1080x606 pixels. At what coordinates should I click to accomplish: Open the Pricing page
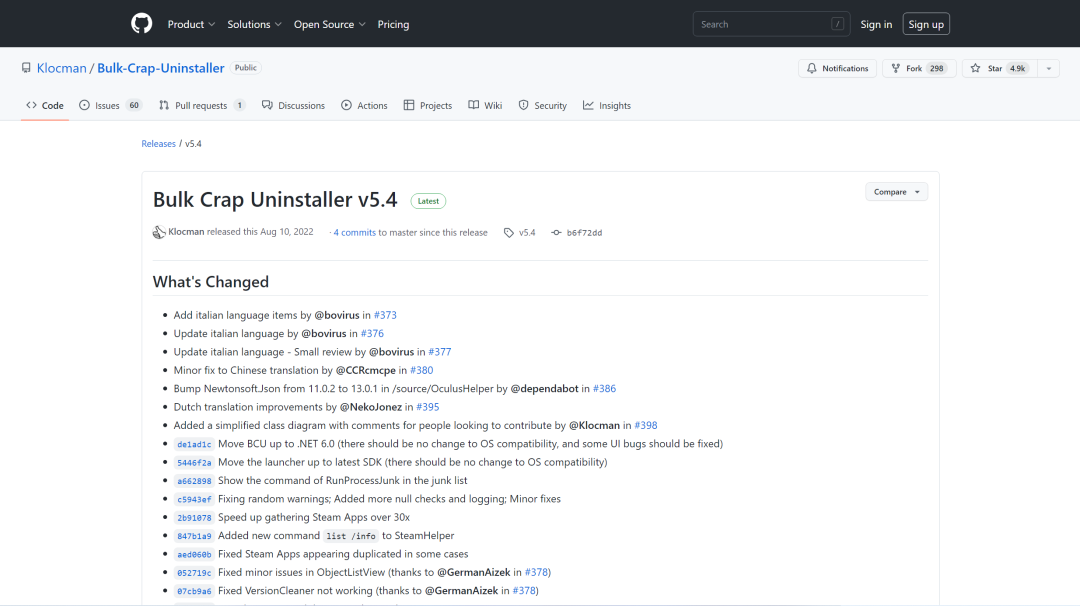(393, 24)
